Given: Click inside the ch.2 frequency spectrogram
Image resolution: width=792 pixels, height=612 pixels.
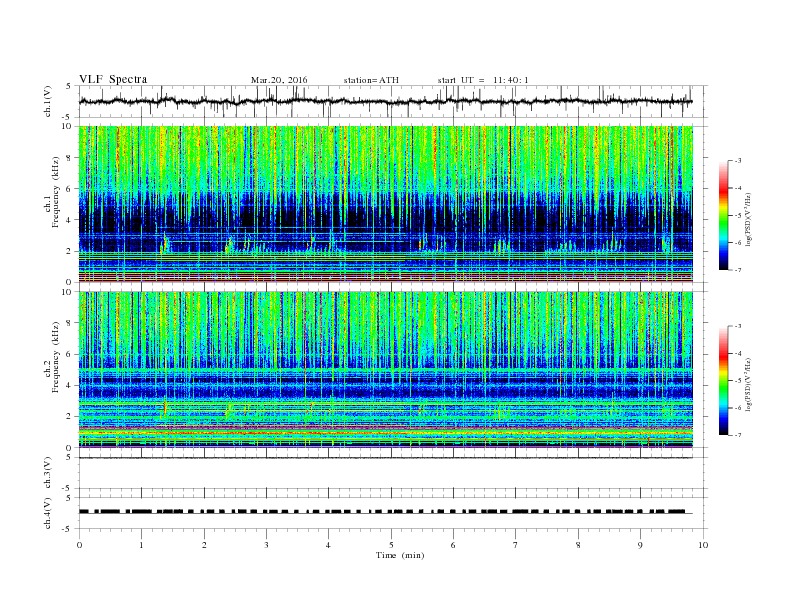Looking at the screenshot, I should [386, 370].
